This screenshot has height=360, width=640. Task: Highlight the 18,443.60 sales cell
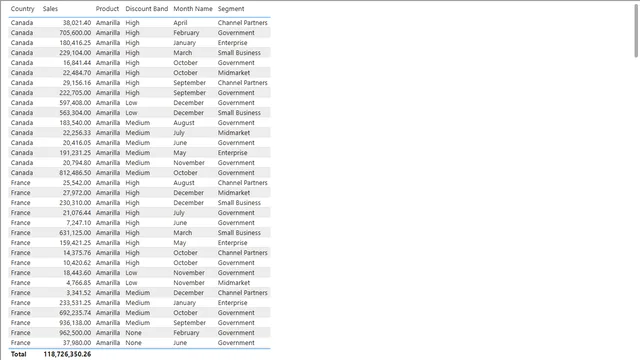pyautogui.click(x=77, y=273)
